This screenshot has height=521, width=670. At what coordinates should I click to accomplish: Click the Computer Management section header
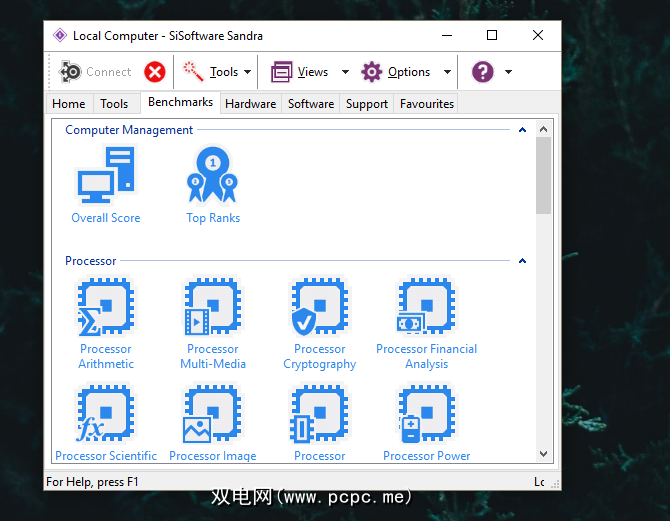129,130
